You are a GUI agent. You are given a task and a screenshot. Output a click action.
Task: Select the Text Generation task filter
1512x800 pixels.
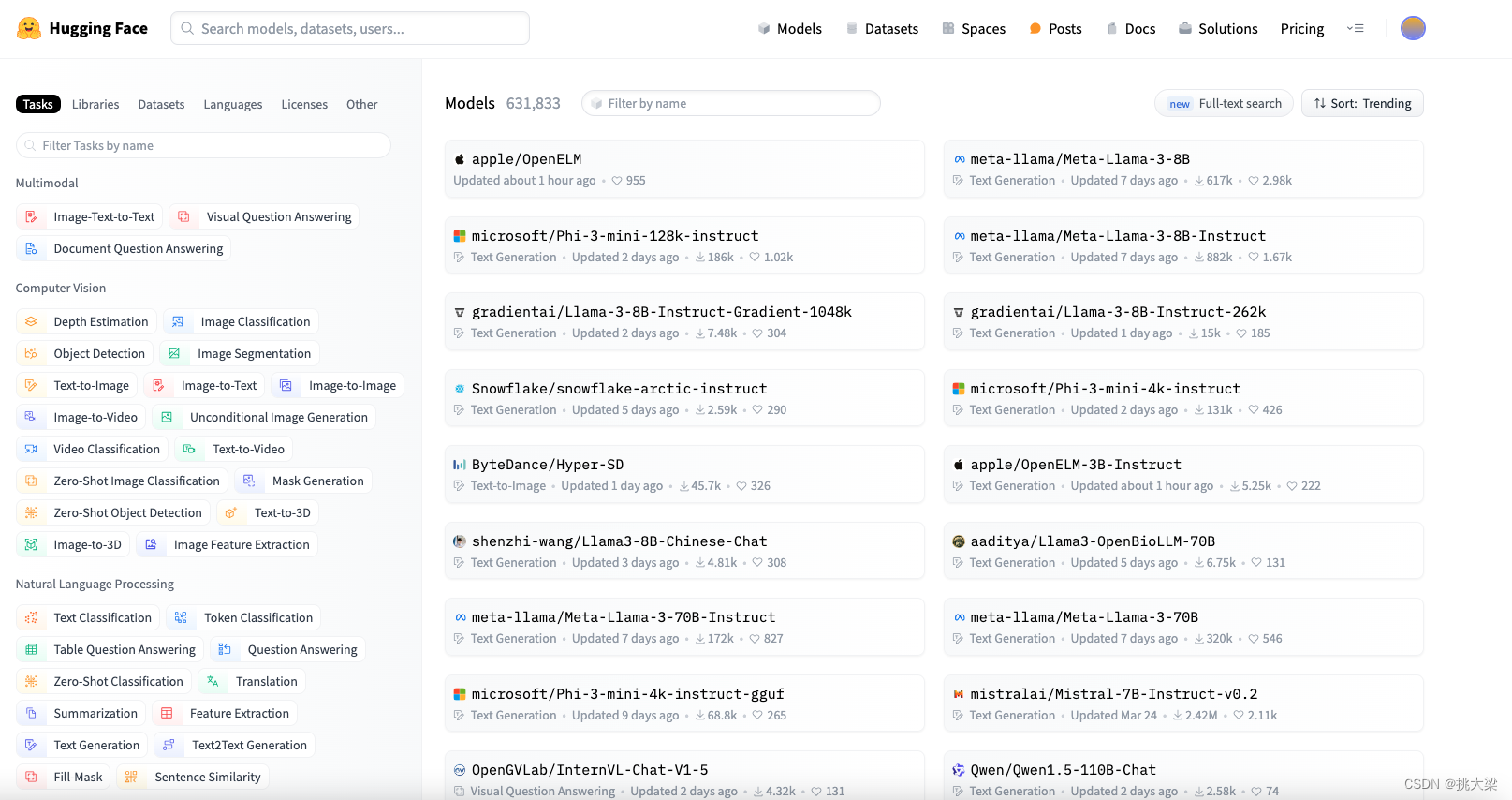[x=81, y=745]
